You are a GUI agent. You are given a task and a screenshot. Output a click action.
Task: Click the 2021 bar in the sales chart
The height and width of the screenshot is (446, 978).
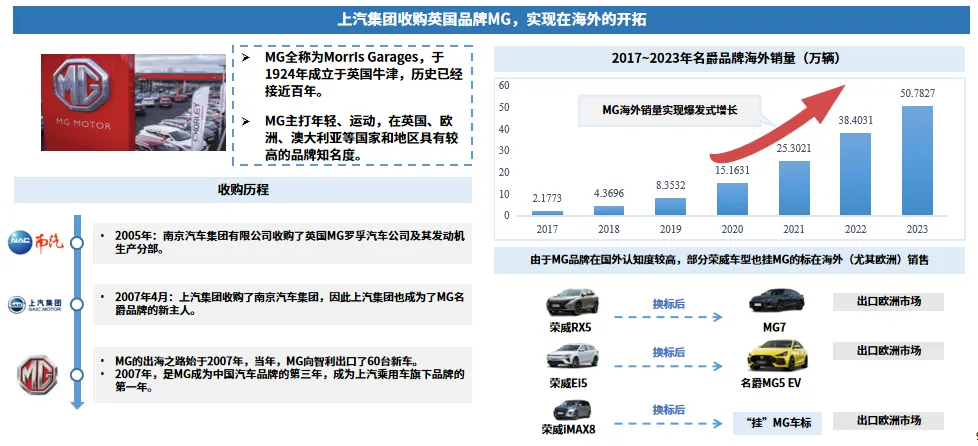tap(794, 188)
